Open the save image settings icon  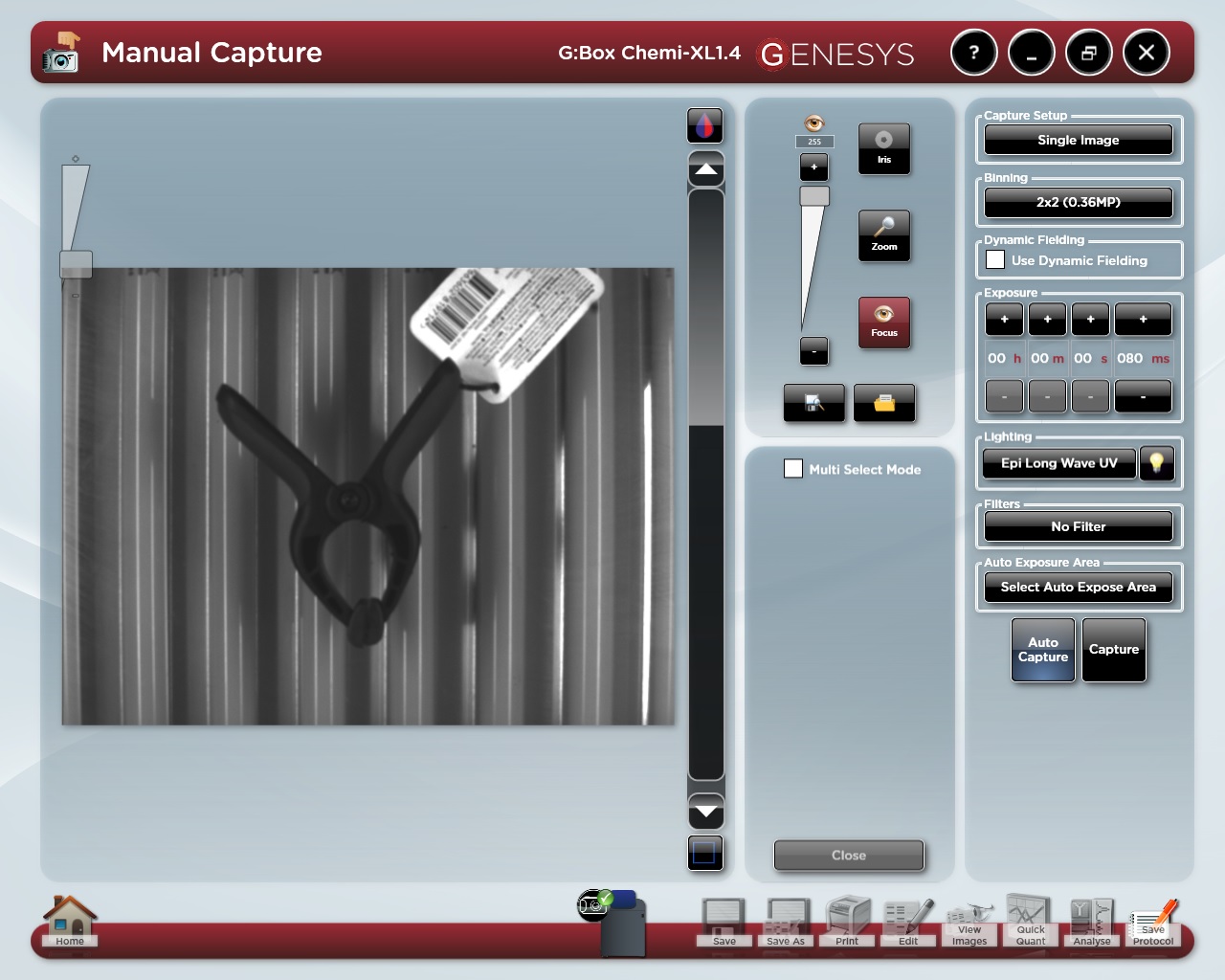click(814, 403)
